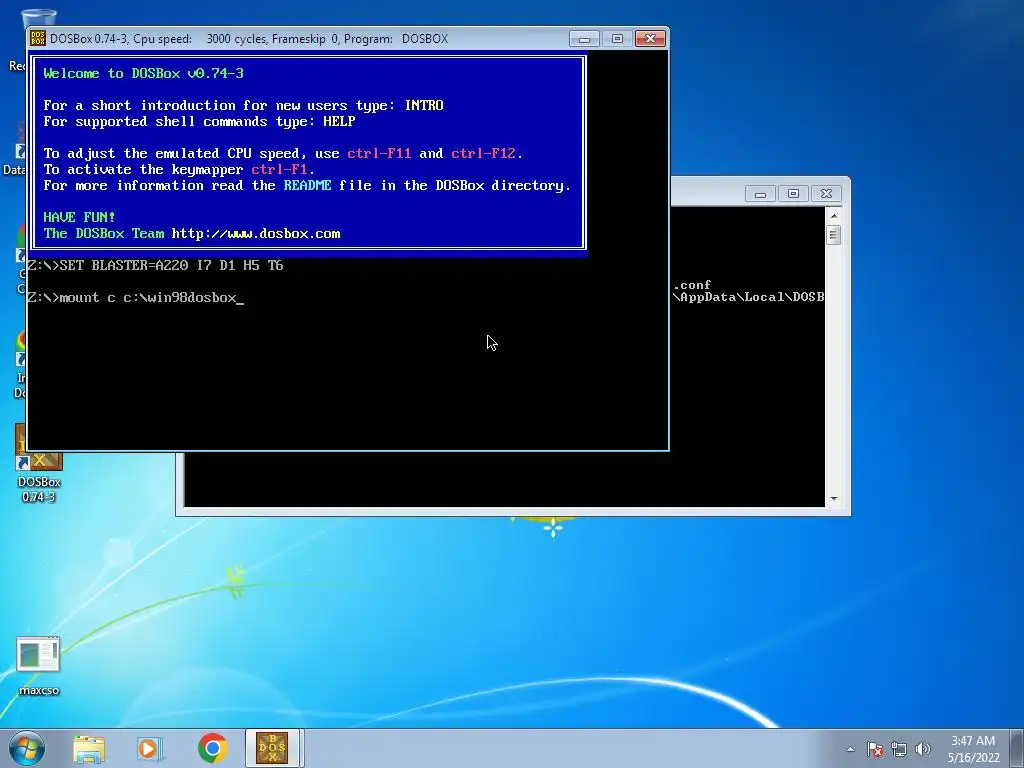The image size is (1024, 768).
Task: Close the DOSBox main window
Action: point(650,39)
